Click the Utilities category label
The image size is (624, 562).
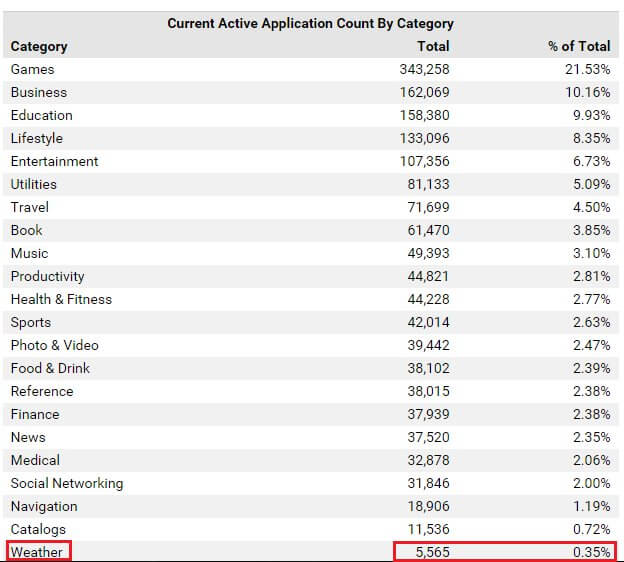click(x=34, y=184)
